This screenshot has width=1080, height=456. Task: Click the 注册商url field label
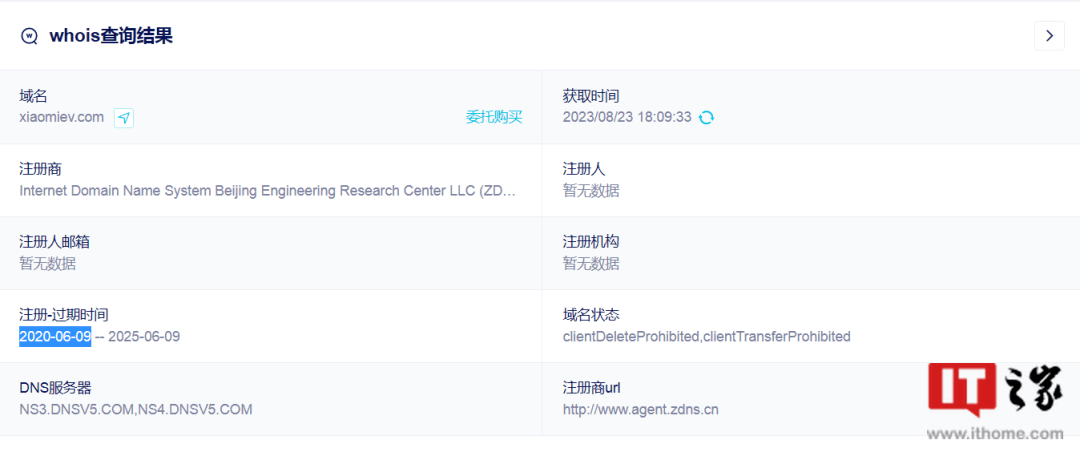pyautogui.click(x=592, y=388)
